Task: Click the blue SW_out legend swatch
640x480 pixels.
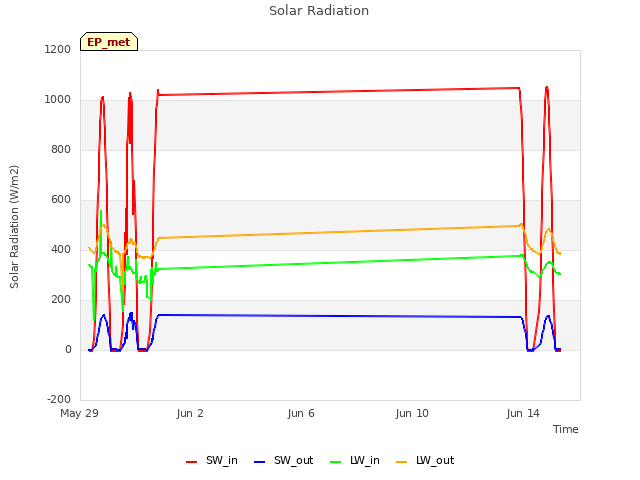Action: coord(260,462)
